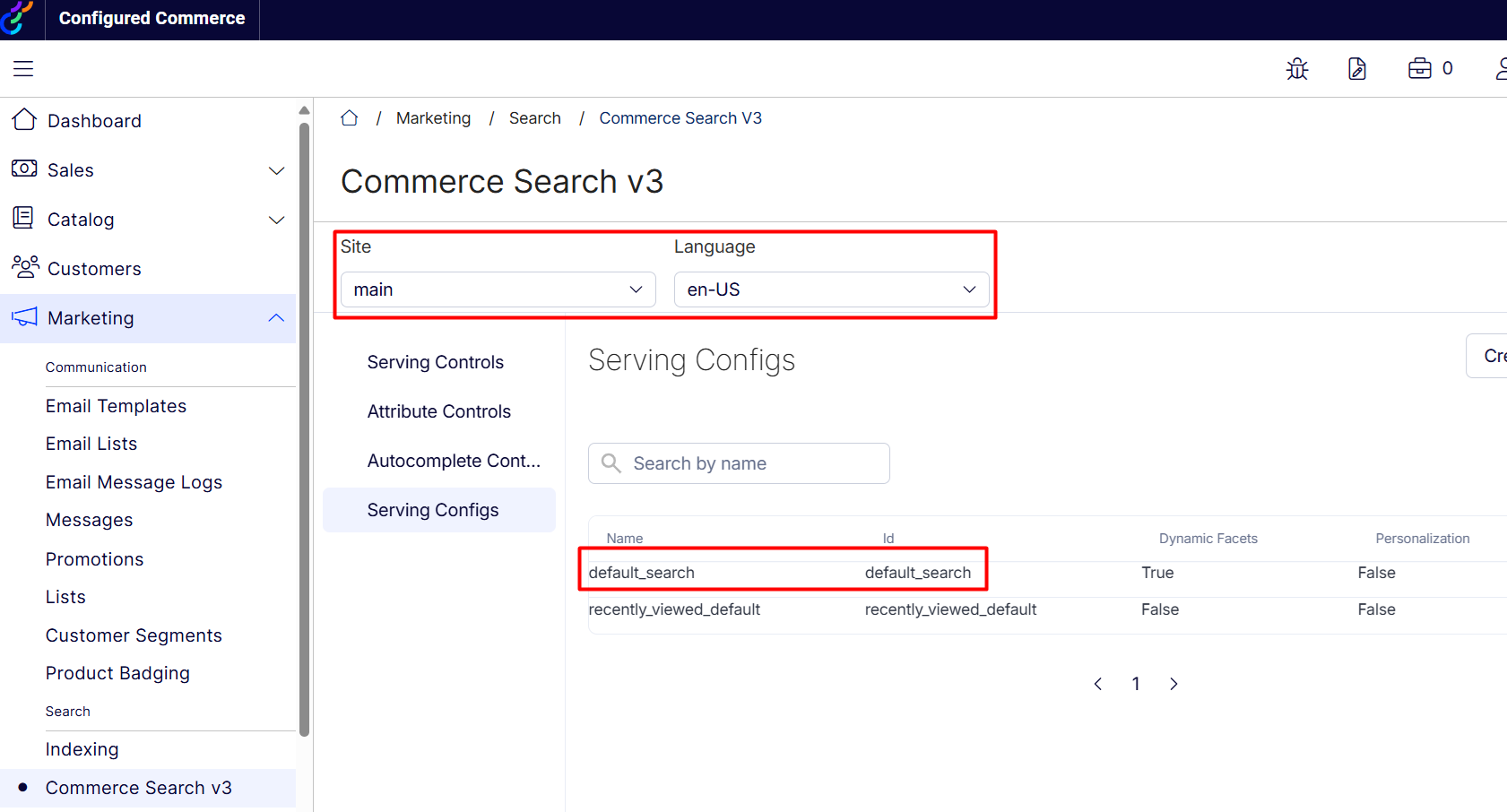Click the Dashboard house icon
1507x812 pixels.
coord(24,120)
